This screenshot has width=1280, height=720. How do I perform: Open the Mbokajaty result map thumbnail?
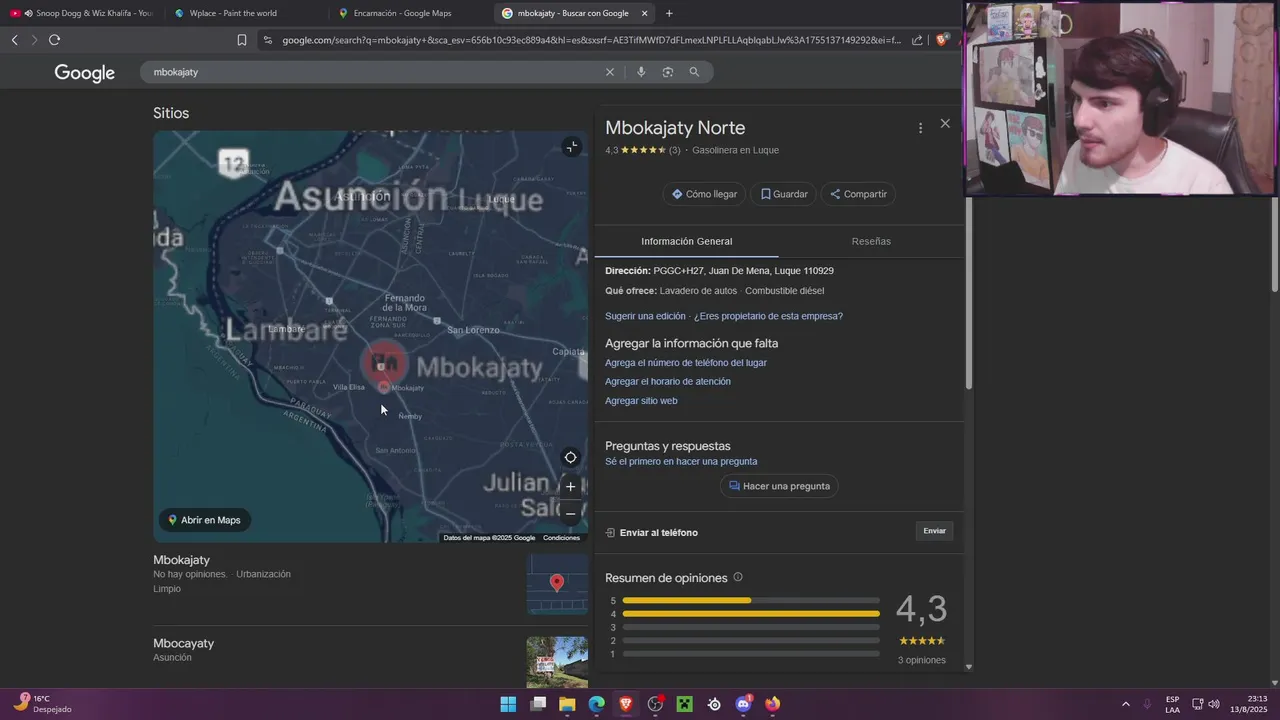pyautogui.click(x=557, y=585)
